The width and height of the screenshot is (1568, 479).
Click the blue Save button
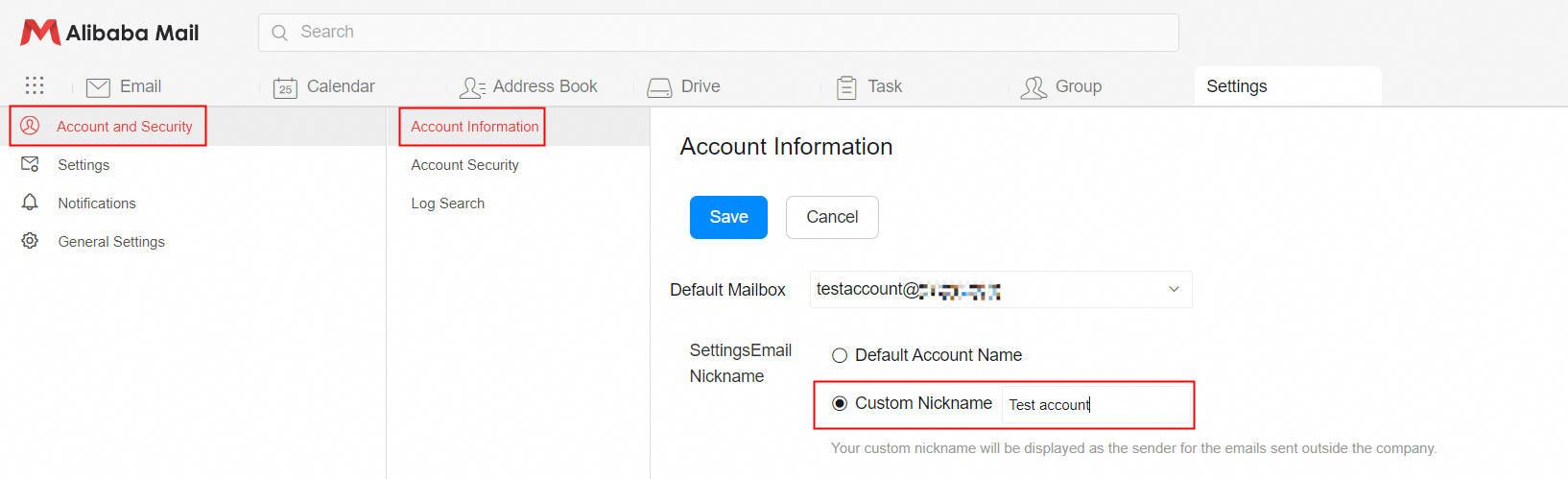tap(728, 217)
